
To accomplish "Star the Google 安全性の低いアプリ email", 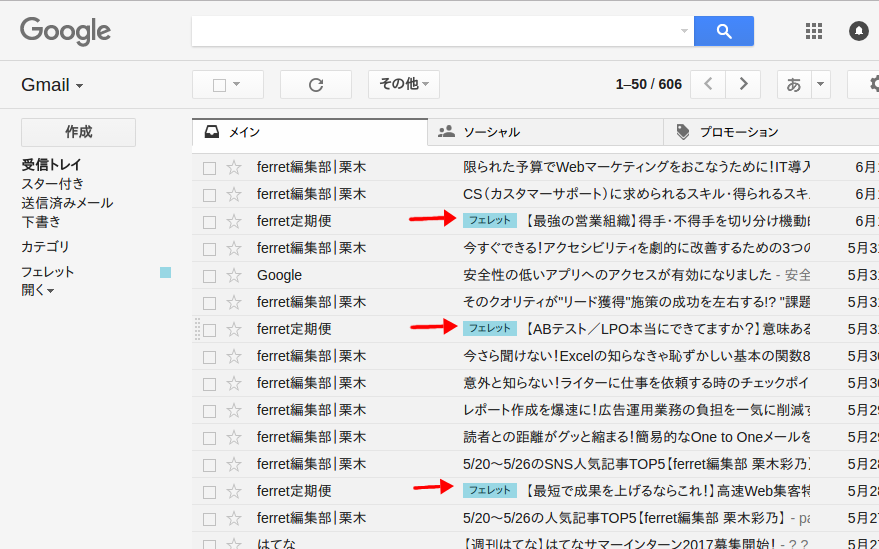I will (x=234, y=275).
